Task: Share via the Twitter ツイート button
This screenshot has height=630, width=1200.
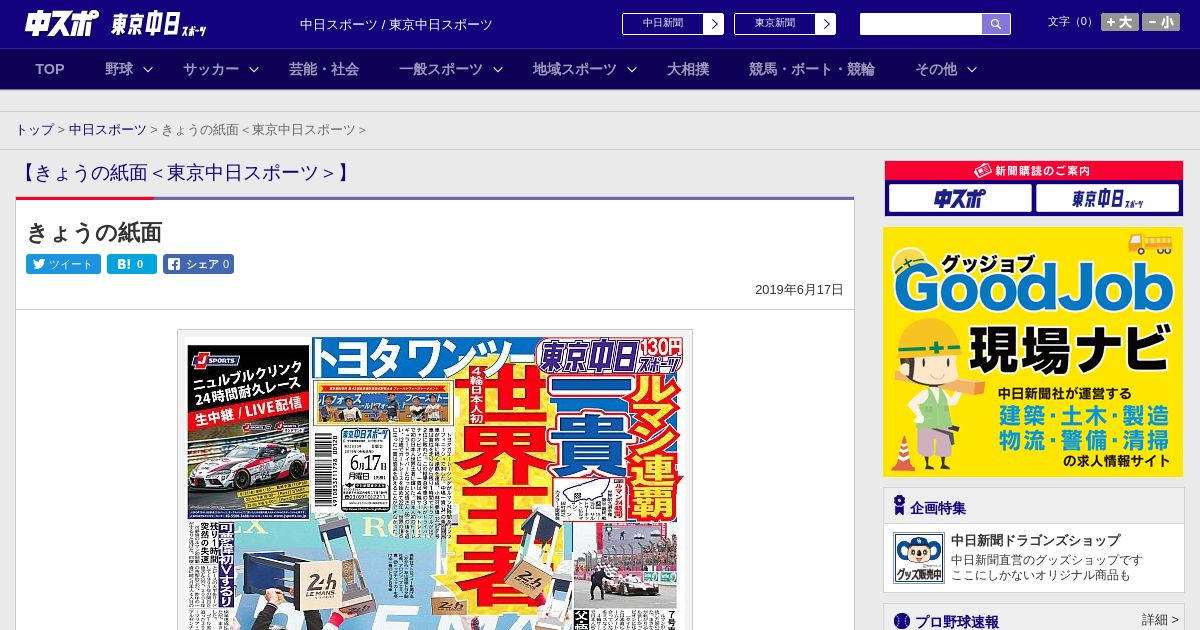Action: pyautogui.click(x=63, y=264)
